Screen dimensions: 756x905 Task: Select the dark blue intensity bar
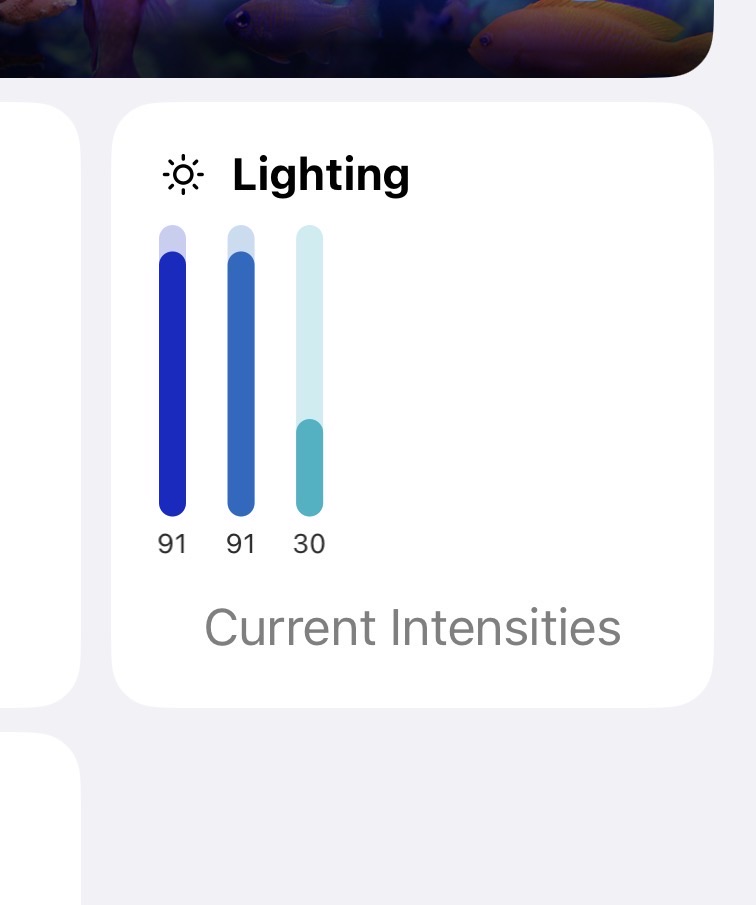(x=173, y=371)
